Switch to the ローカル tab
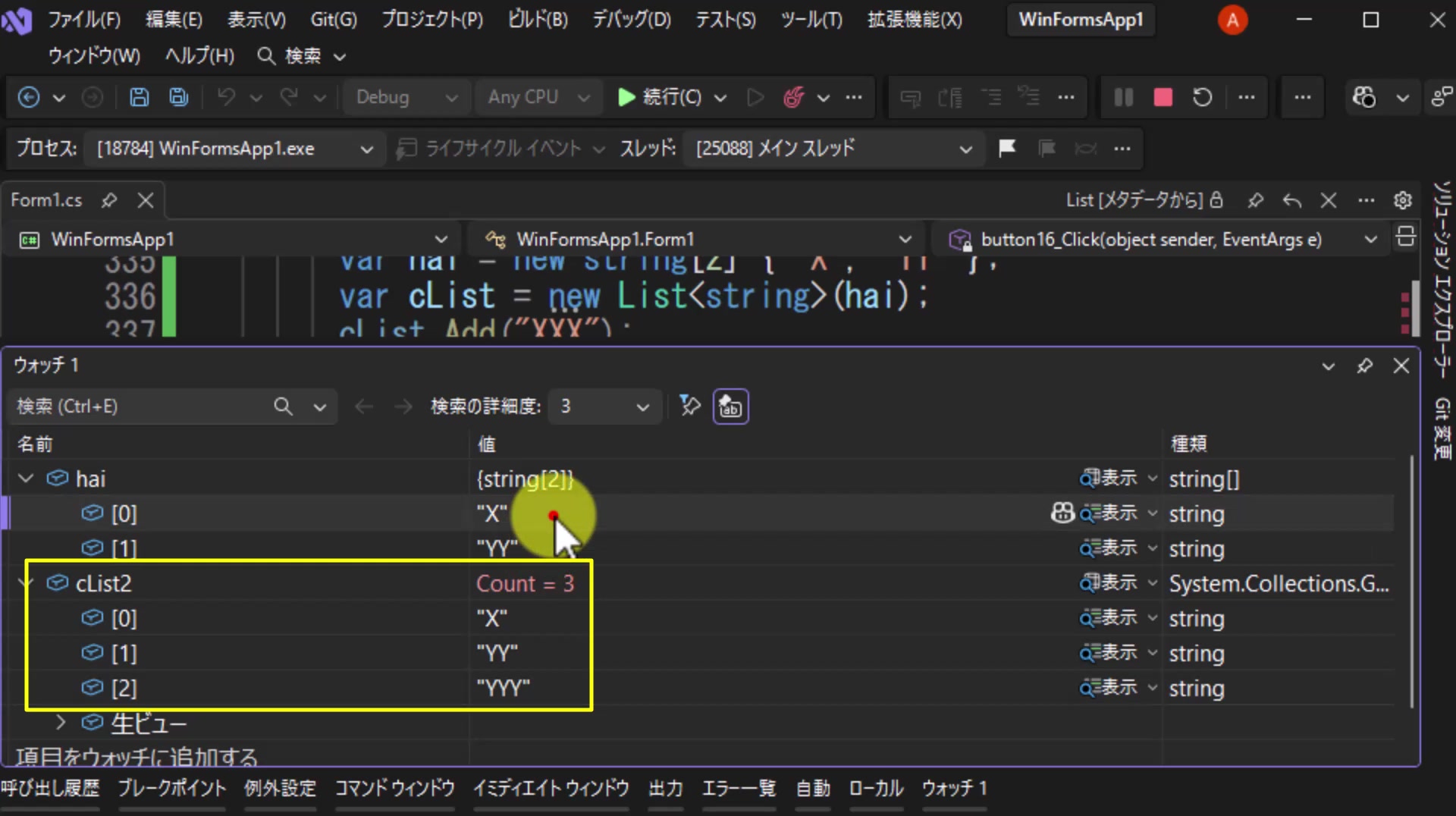Screen dimensions: 1456x816 876,789
